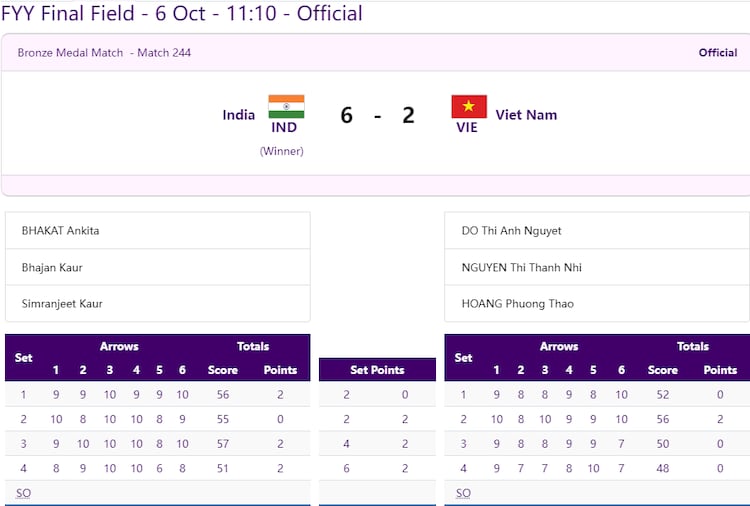Viewport: 750px width, 506px height.
Task: Select archer Bhajan Kaur
Action: click(52, 268)
